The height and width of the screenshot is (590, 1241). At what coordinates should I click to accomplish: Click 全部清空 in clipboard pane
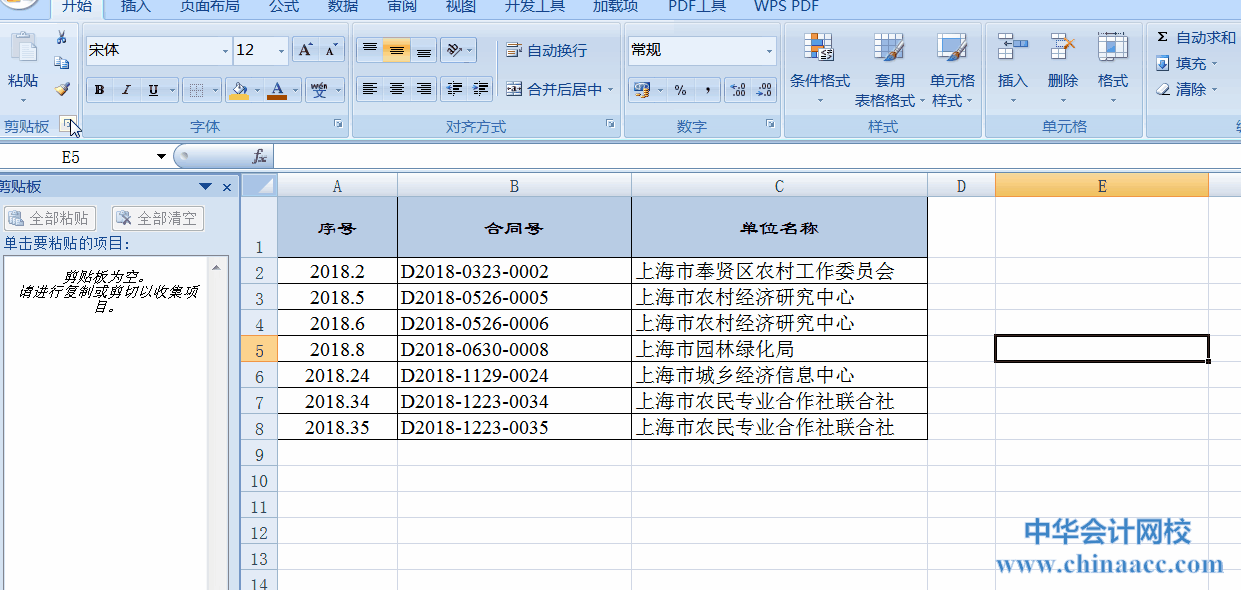pos(157,218)
